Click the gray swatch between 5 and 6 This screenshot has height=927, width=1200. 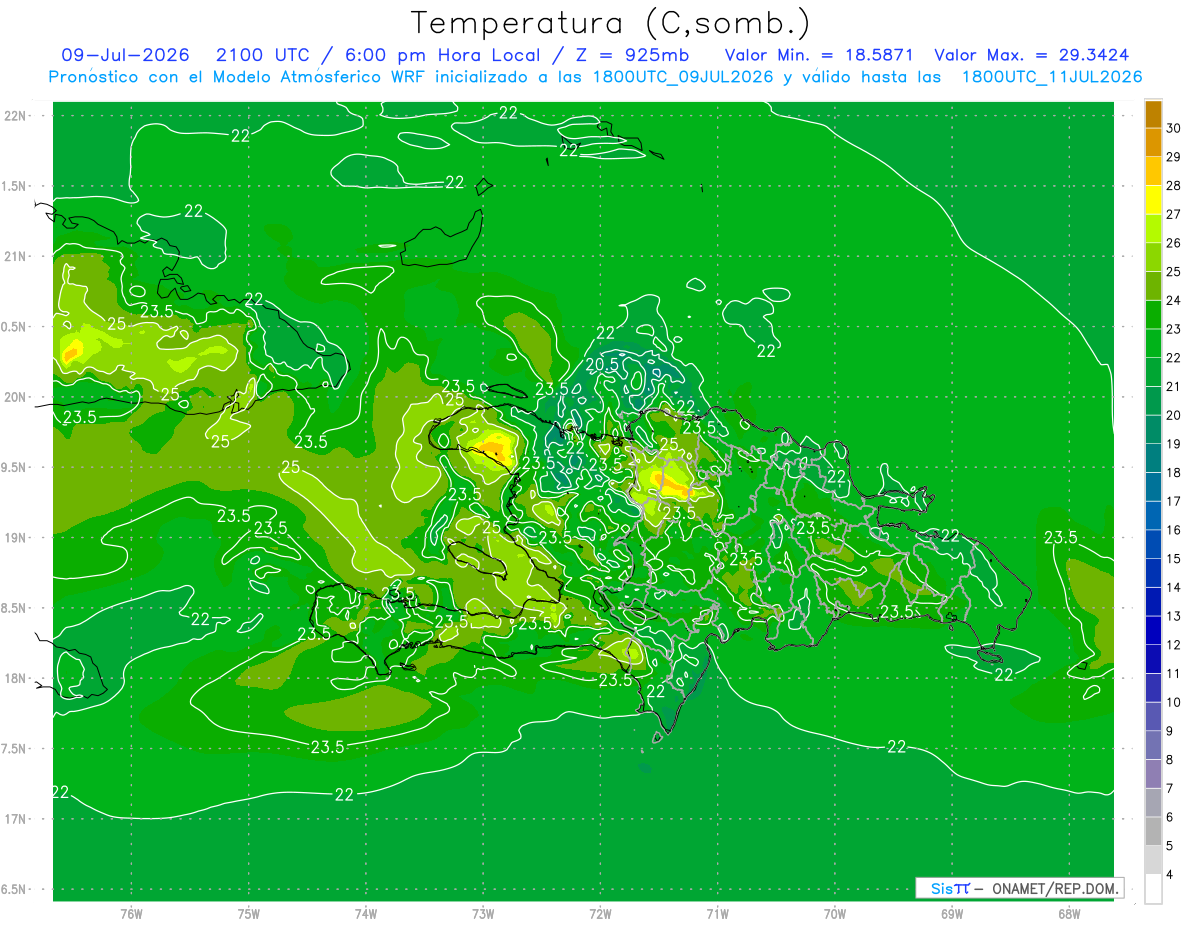(x=1153, y=832)
